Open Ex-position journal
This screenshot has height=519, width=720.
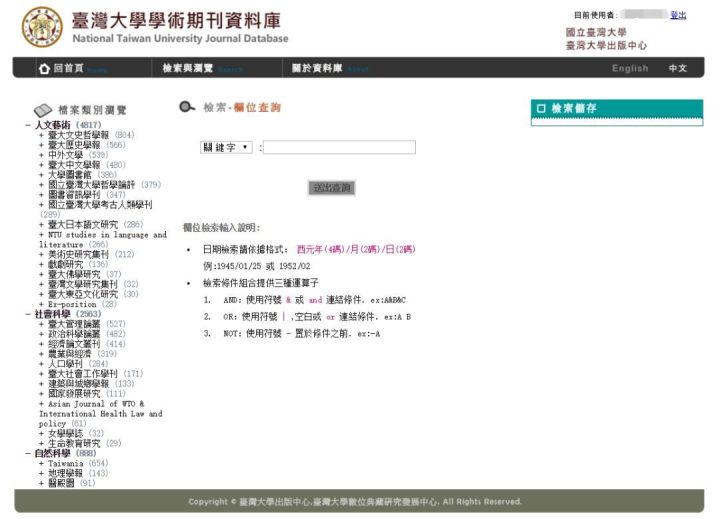click(72, 305)
